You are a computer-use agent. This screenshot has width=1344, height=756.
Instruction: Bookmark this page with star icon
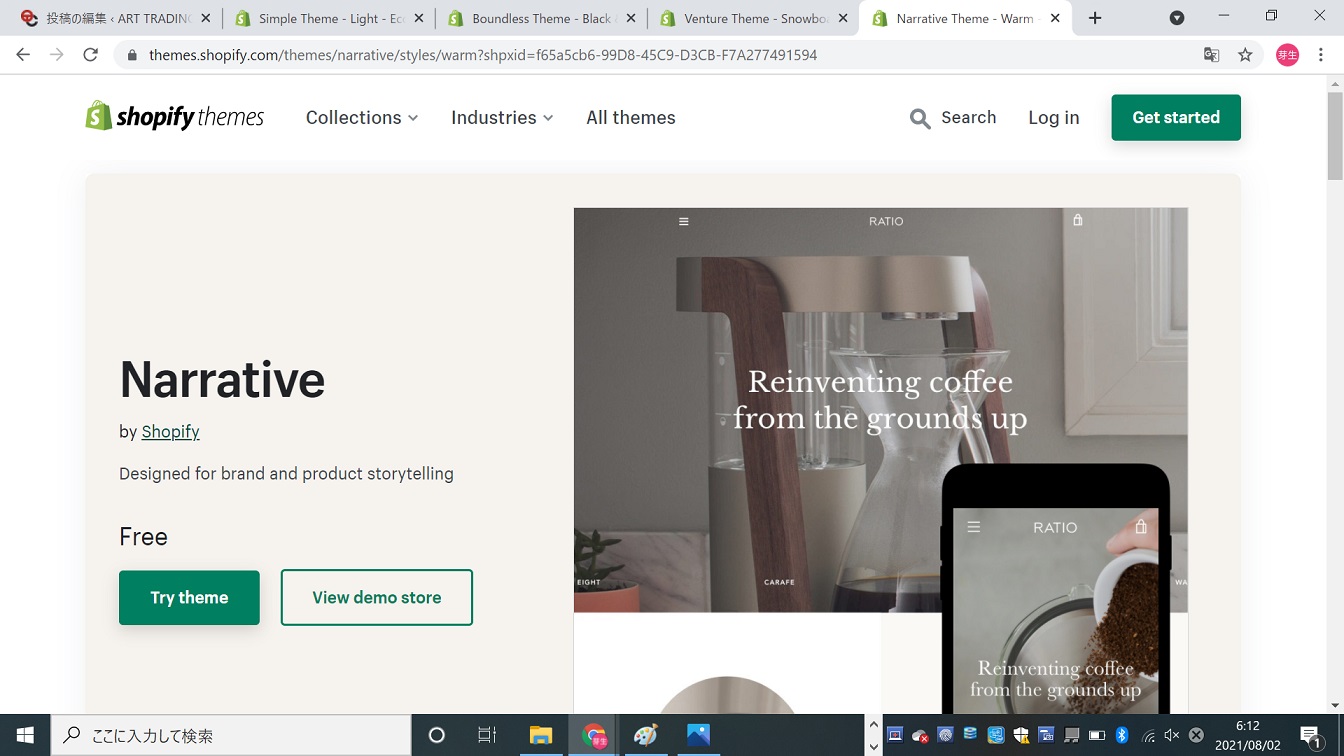pyautogui.click(x=1245, y=55)
